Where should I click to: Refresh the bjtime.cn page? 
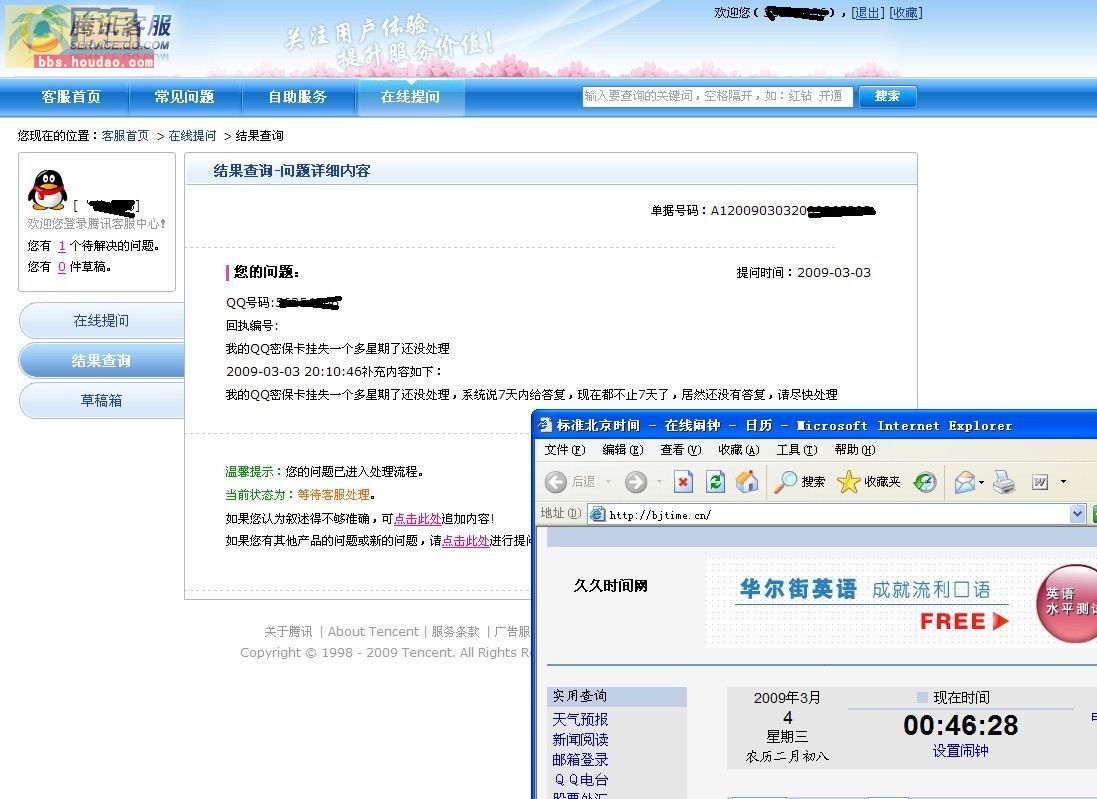[715, 482]
